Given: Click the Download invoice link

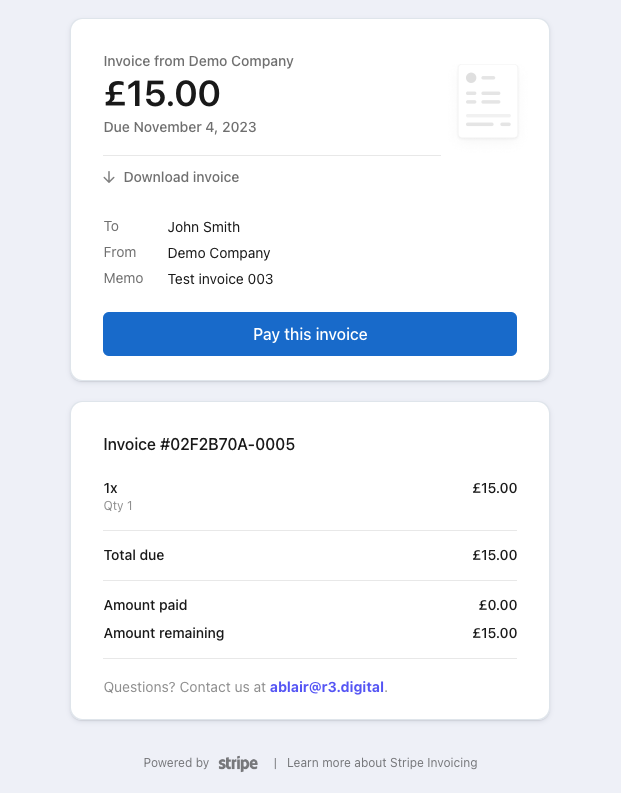Looking at the screenshot, I should click(x=181, y=177).
